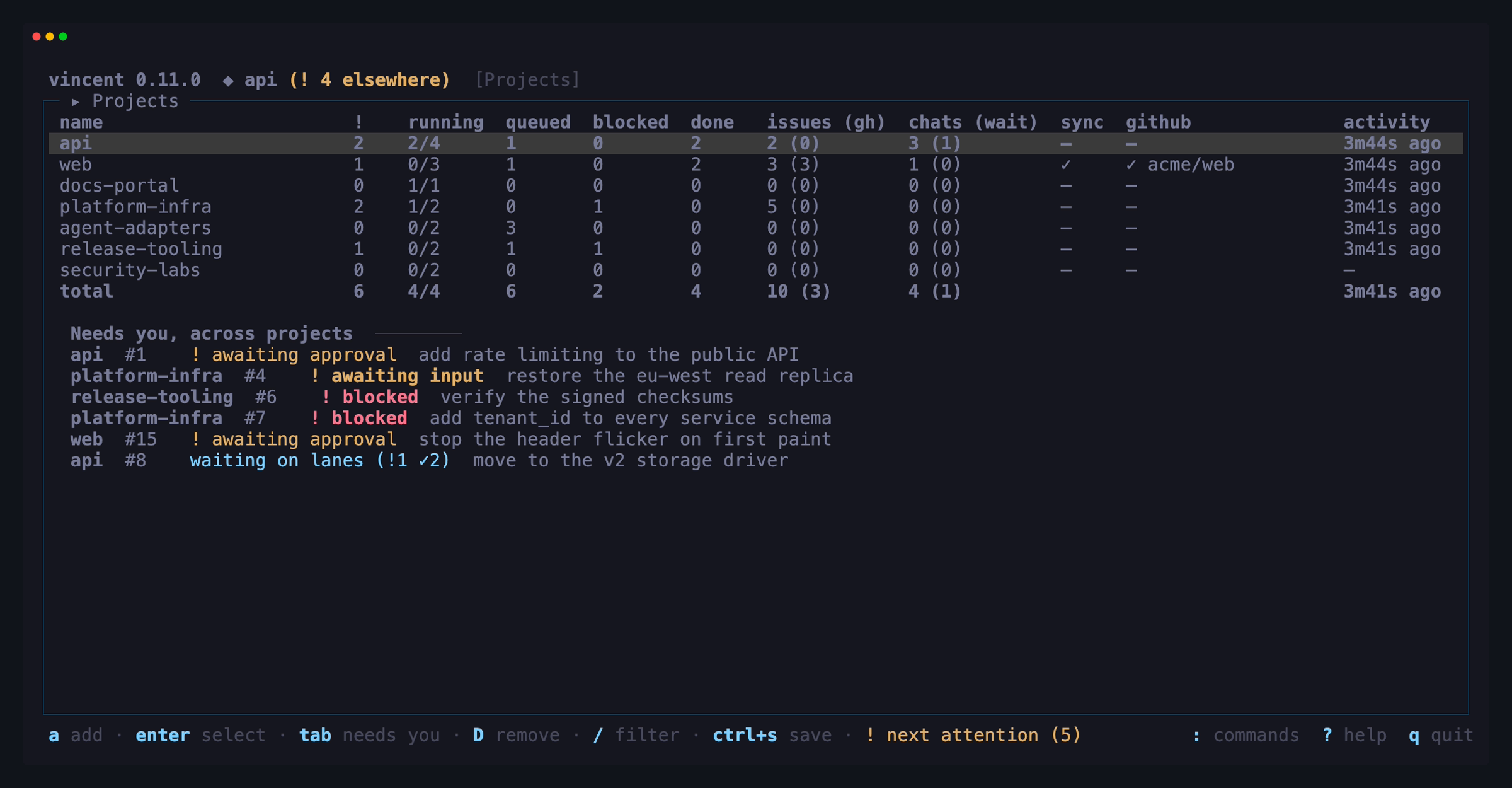Click the 'running' column header
The width and height of the screenshot is (1512, 788).
coord(445,122)
